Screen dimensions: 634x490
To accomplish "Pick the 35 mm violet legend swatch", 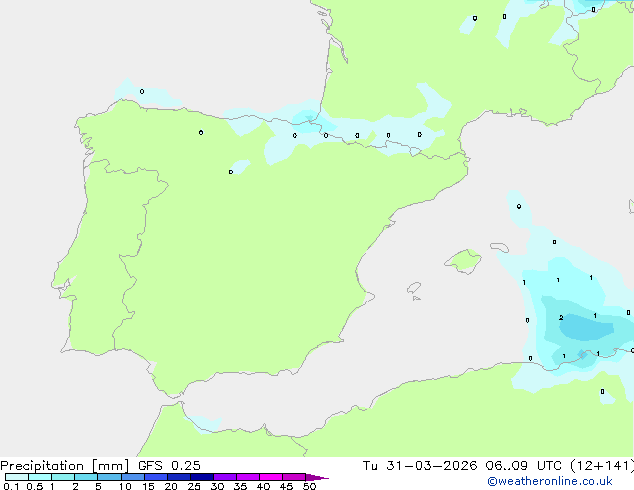I will click(x=248, y=477).
